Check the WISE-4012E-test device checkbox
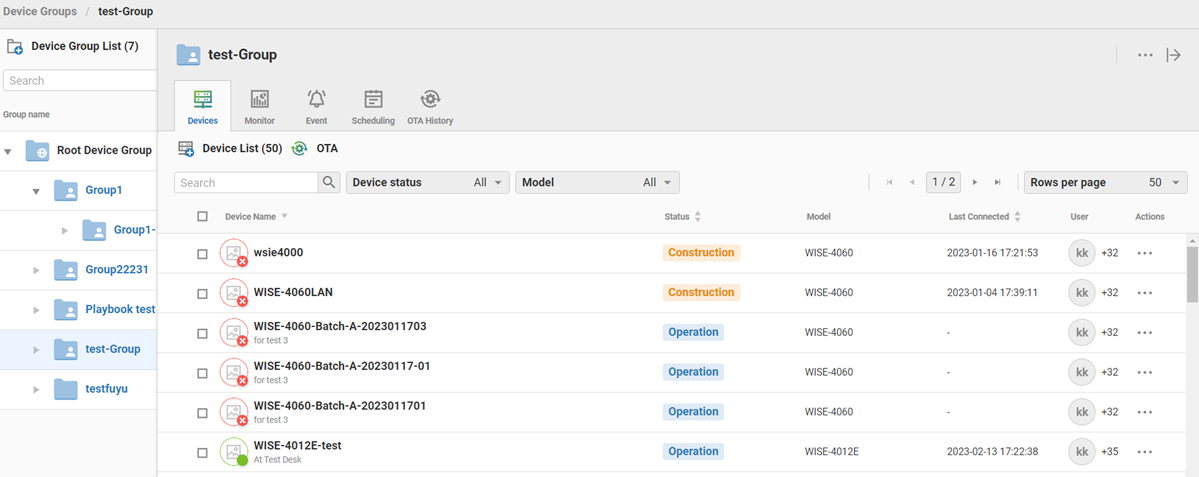The width and height of the screenshot is (1199, 477). click(x=203, y=453)
